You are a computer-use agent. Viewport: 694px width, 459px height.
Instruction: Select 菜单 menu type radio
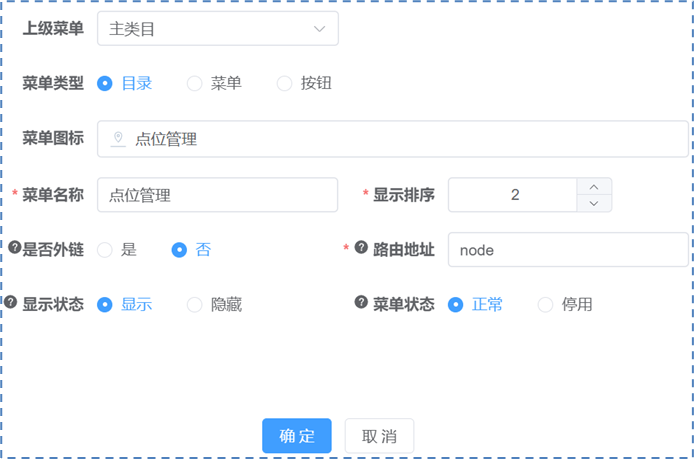[194, 84]
